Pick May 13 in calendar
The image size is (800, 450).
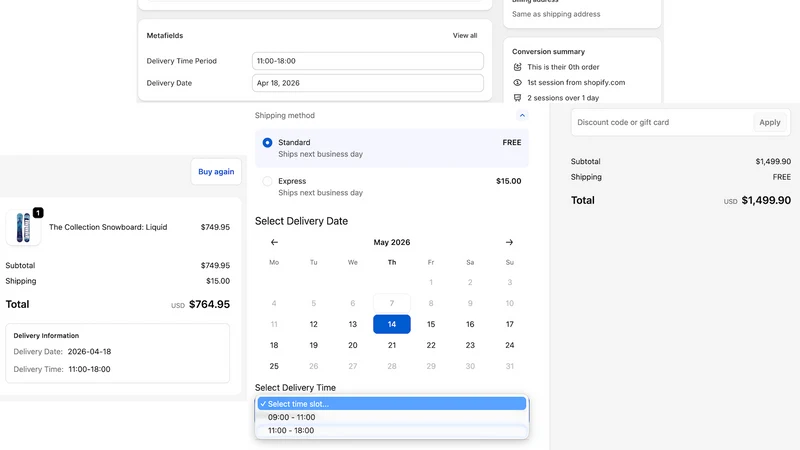353,324
